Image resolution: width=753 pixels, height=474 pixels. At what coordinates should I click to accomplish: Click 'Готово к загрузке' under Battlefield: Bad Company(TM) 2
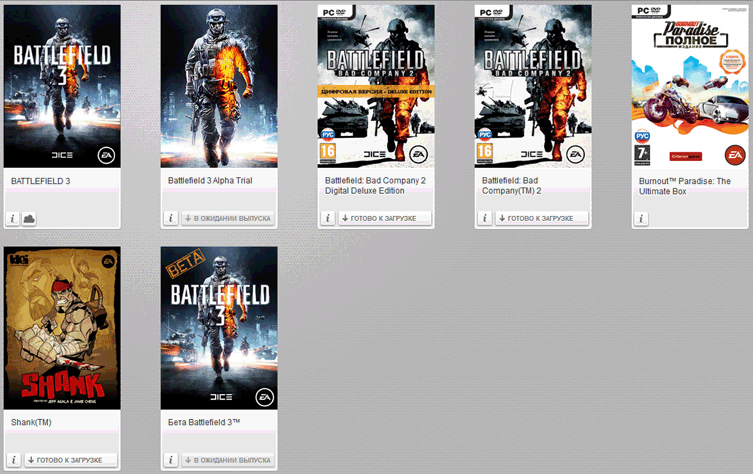coord(541,218)
